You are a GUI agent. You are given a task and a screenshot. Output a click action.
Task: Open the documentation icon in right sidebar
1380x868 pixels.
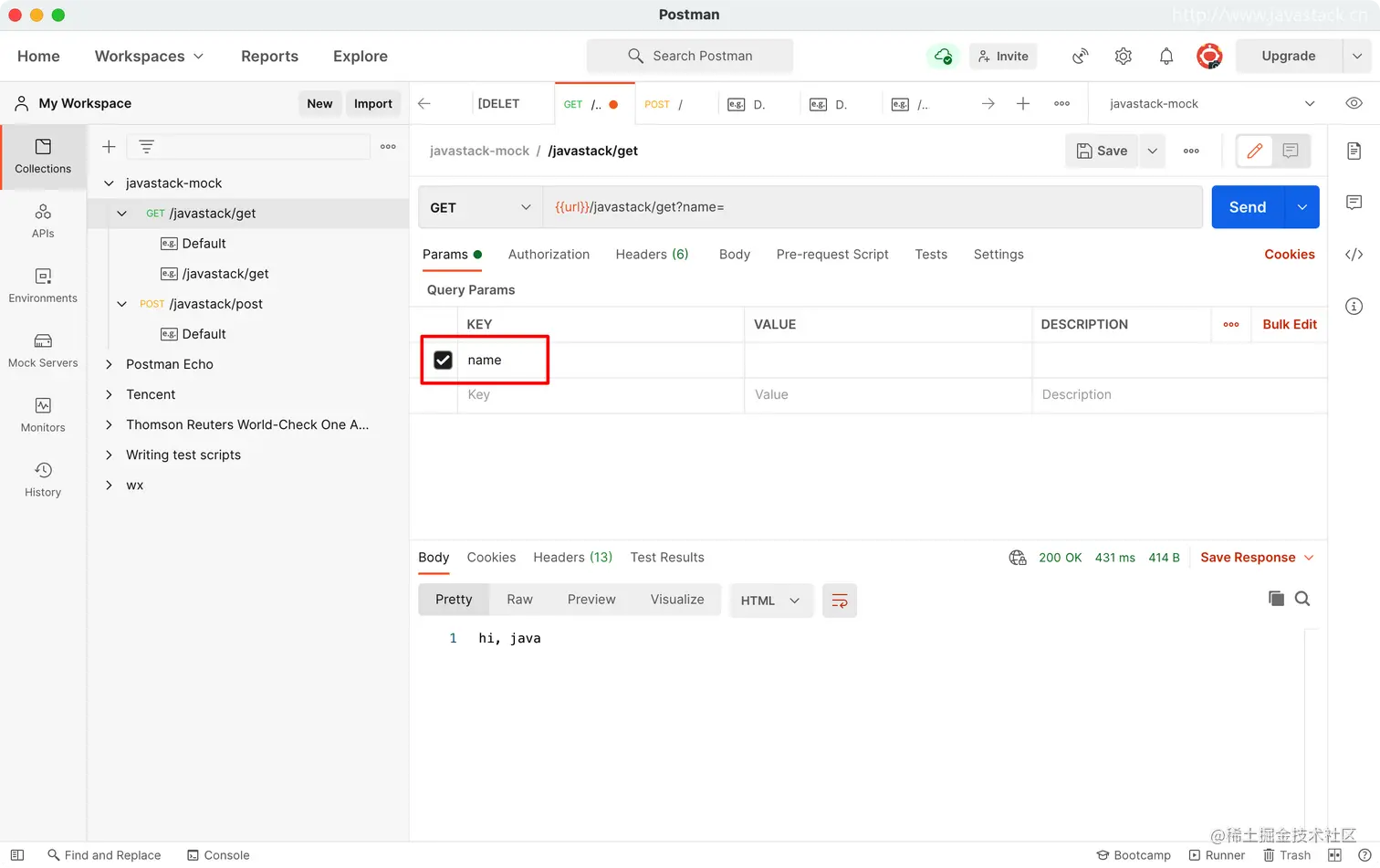click(x=1354, y=151)
